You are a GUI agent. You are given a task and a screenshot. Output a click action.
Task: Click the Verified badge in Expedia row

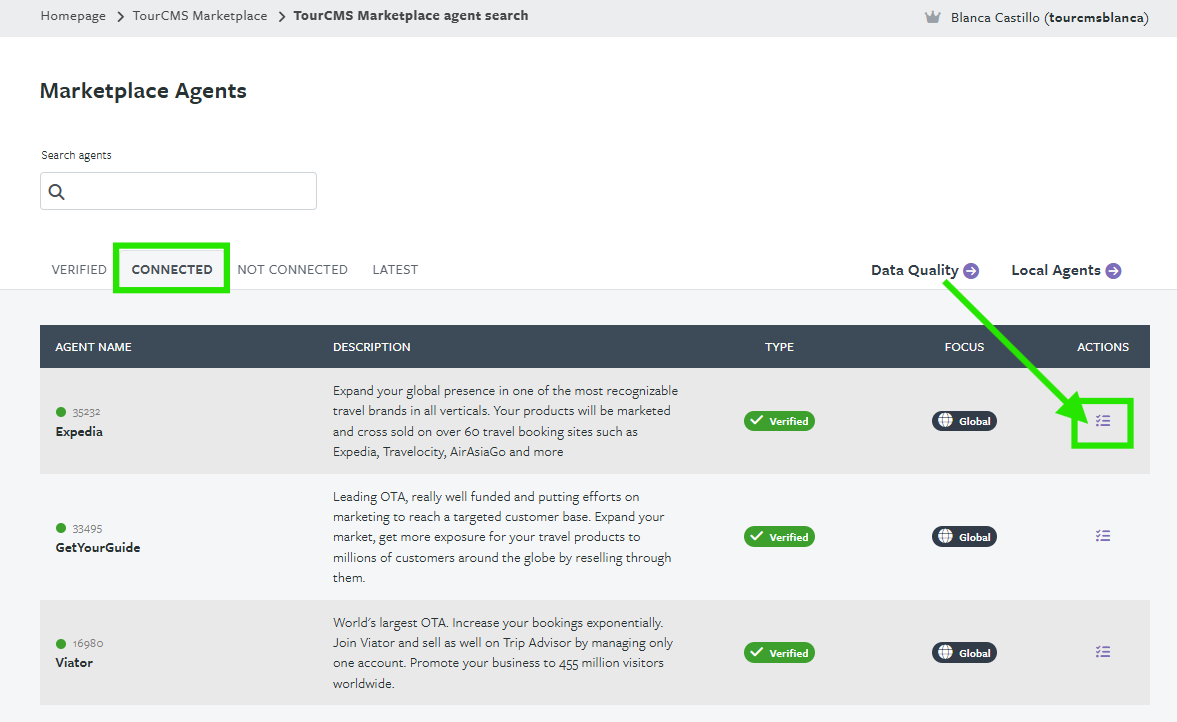pyautogui.click(x=779, y=421)
